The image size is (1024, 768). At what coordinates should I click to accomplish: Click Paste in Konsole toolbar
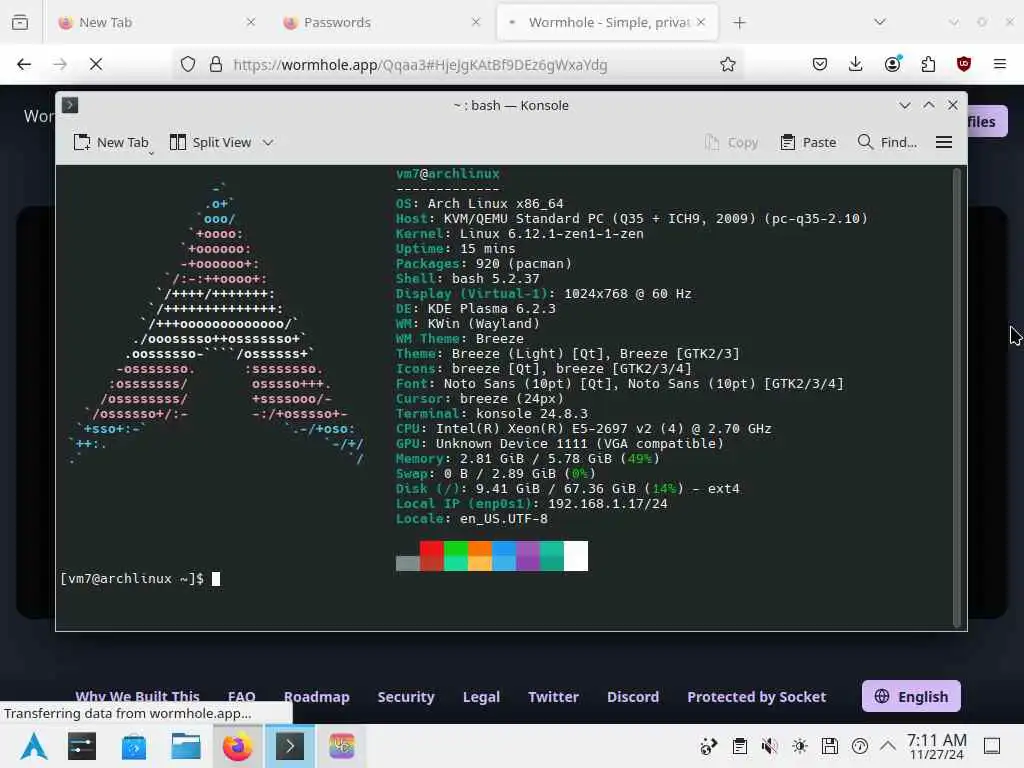pos(808,142)
